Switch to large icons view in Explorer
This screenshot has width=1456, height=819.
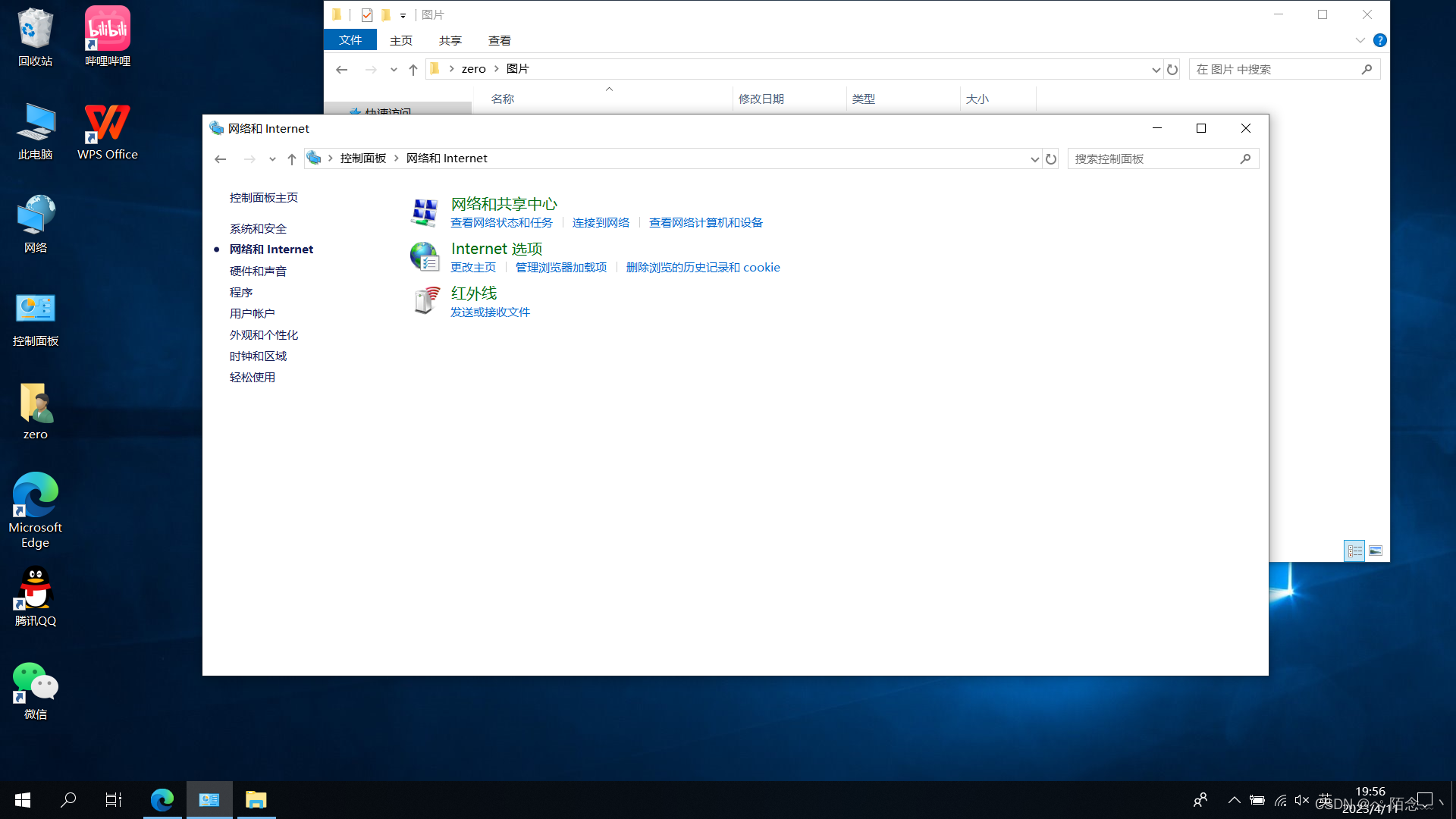click(x=1375, y=551)
